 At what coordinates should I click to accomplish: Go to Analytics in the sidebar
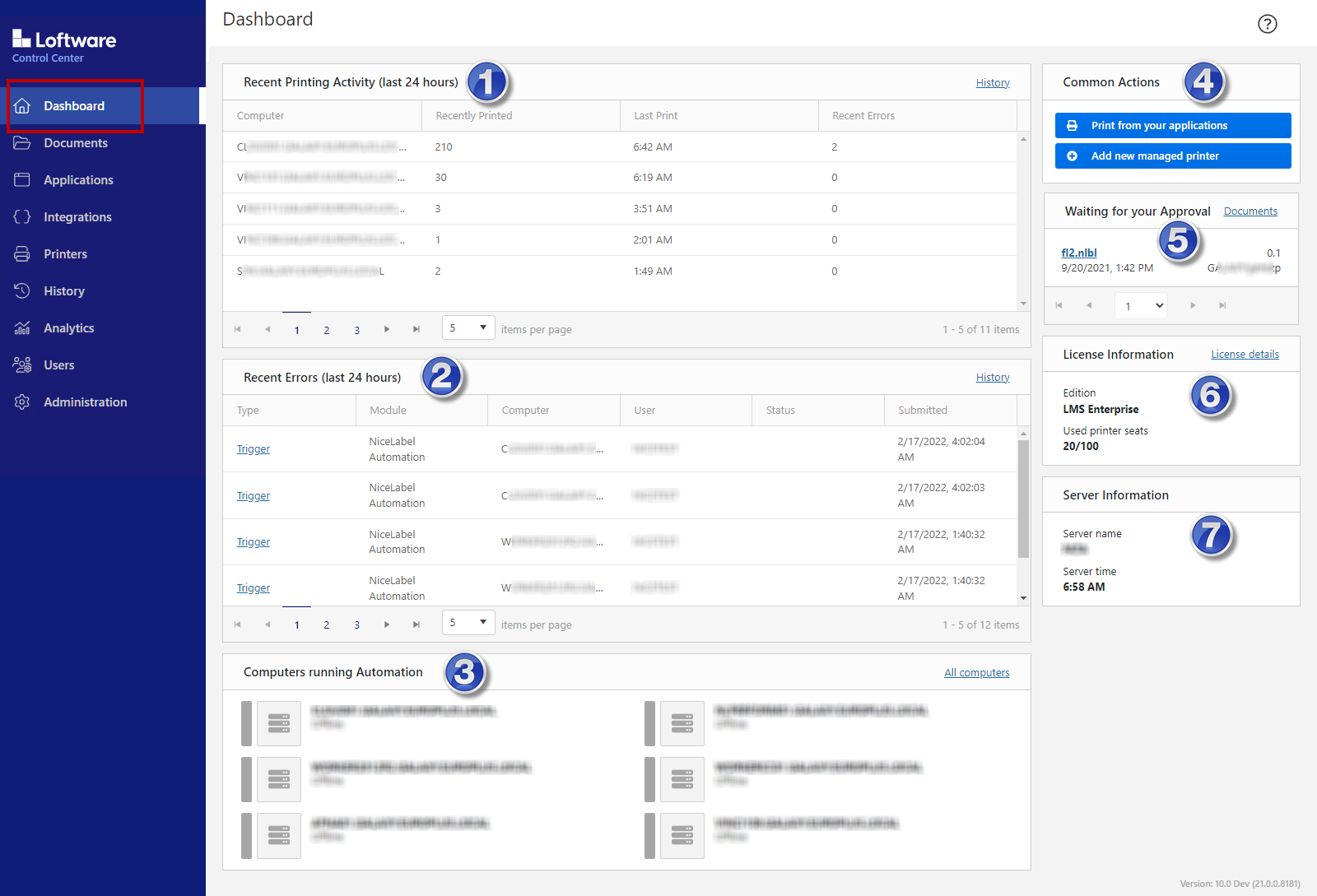tap(68, 328)
